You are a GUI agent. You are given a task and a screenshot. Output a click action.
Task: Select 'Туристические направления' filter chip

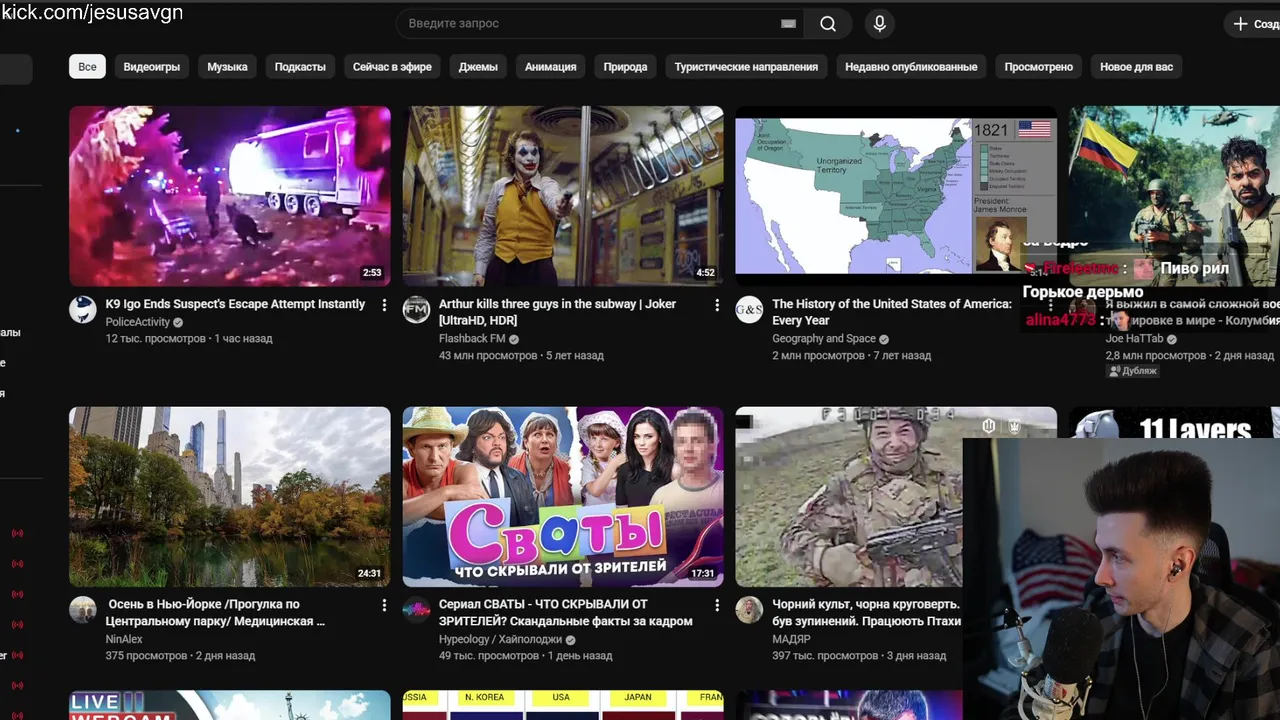[x=746, y=67]
